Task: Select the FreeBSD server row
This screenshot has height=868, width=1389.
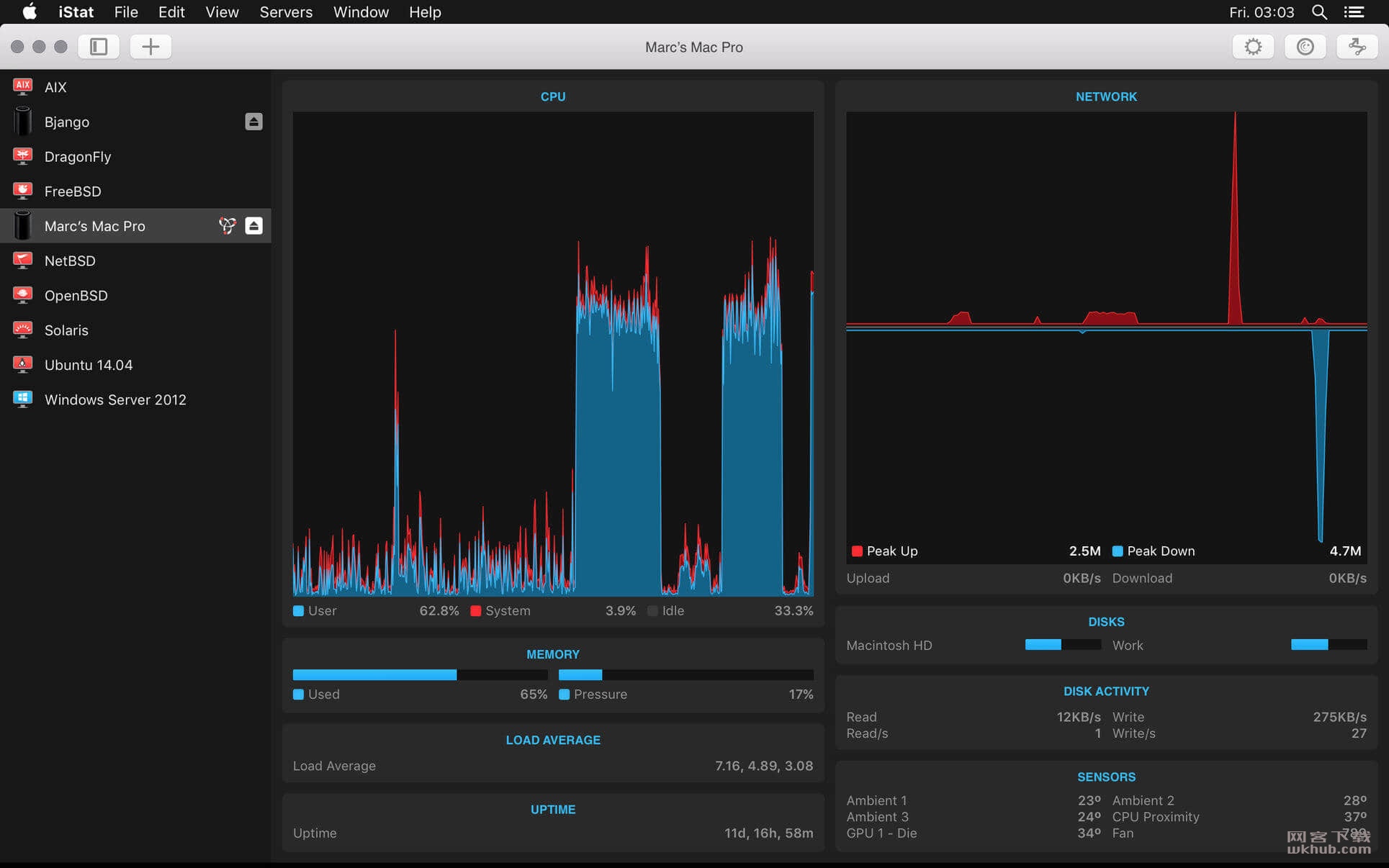Action: tap(135, 191)
